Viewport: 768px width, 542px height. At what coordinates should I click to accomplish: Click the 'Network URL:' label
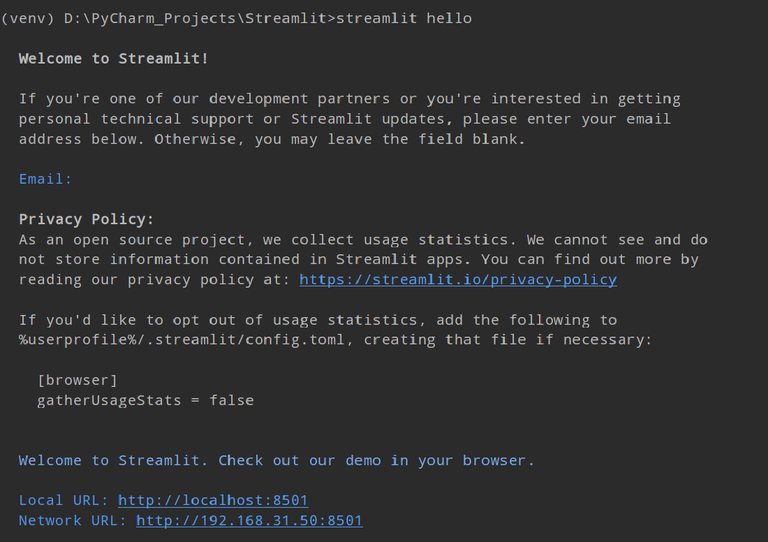[x=73, y=520]
